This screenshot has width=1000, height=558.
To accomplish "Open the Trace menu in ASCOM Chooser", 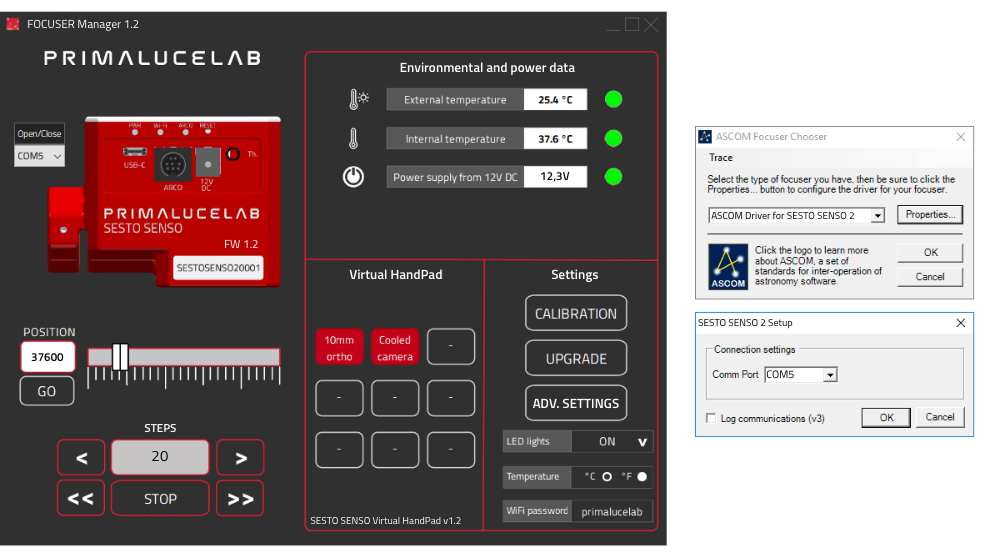I will coord(721,158).
